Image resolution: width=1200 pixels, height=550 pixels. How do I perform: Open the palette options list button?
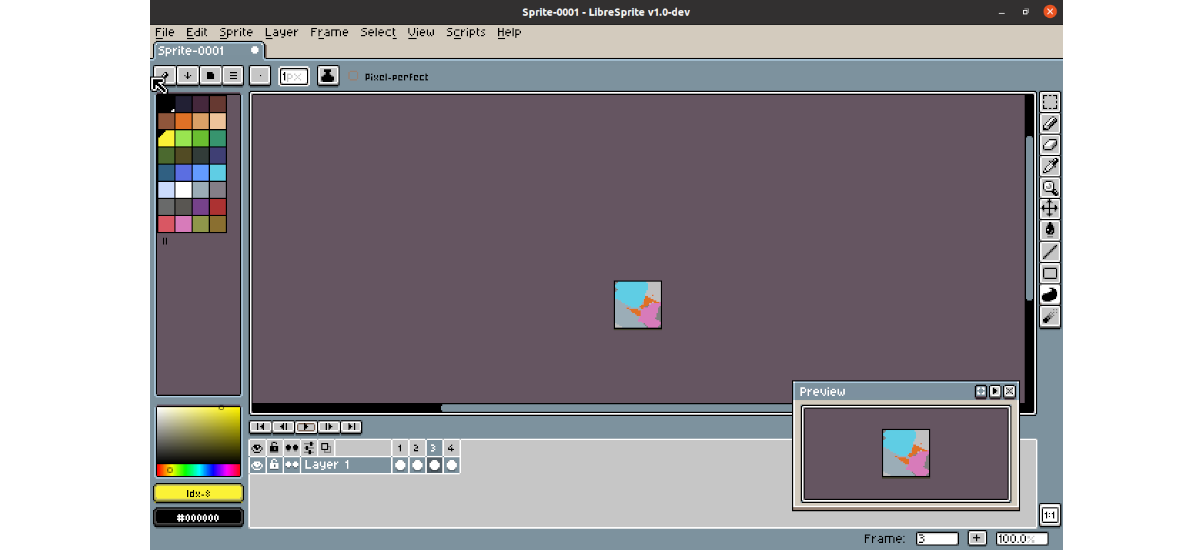pyautogui.click(x=232, y=76)
